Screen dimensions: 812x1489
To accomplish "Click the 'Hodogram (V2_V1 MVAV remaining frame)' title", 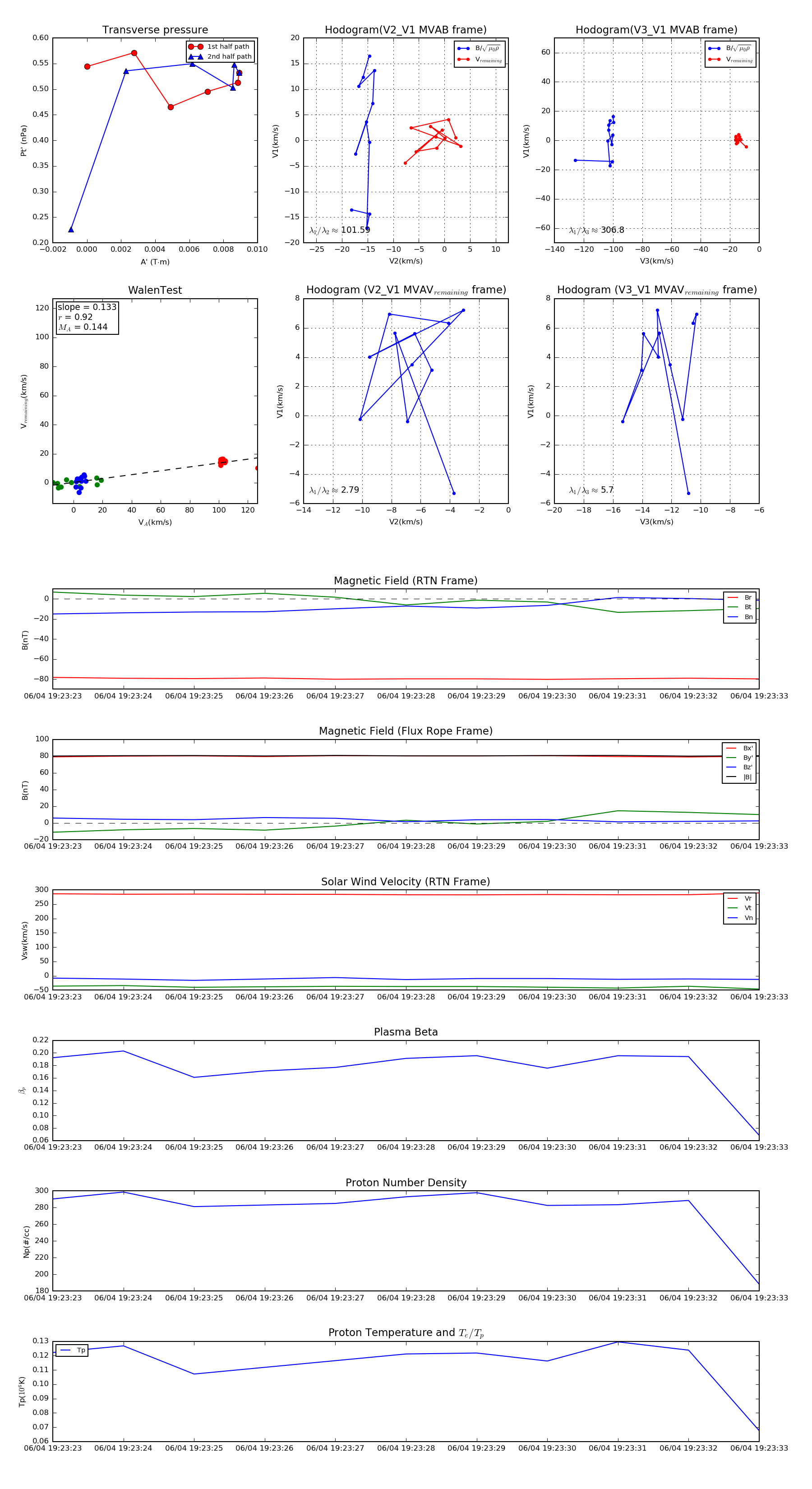I will click(406, 290).
